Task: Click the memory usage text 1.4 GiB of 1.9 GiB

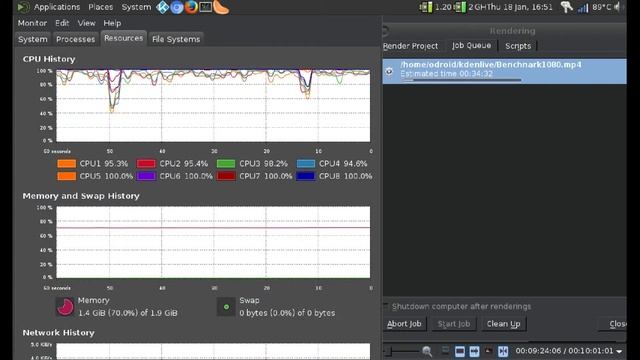Action: 128,313
